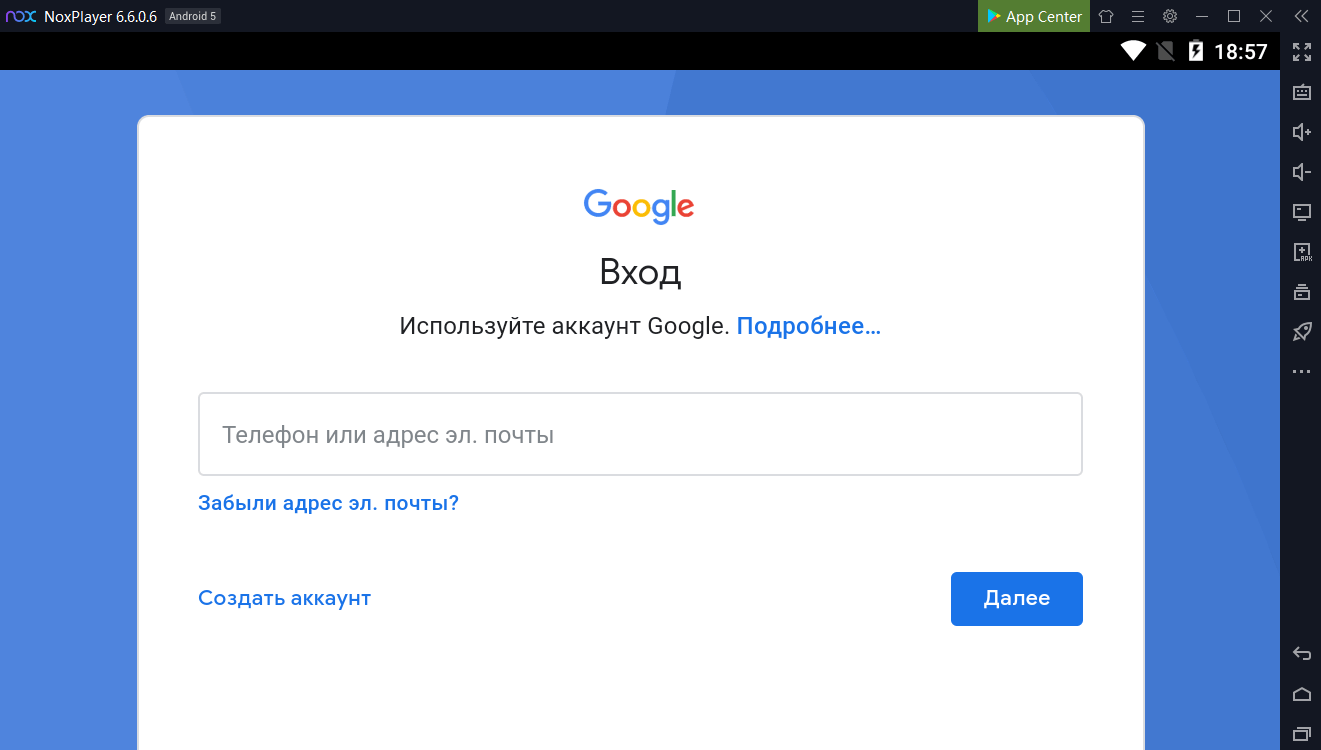Open keyboard mapping tool icon
Image resolution: width=1321 pixels, height=750 pixels.
point(1301,92)
